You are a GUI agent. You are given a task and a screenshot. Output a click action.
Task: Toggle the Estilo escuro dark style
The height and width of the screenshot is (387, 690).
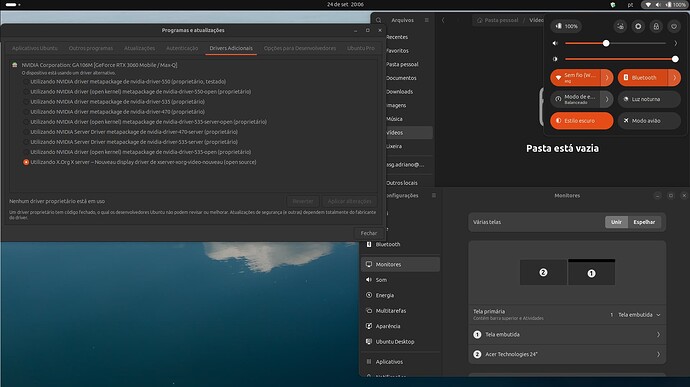[x=582, y=121]
